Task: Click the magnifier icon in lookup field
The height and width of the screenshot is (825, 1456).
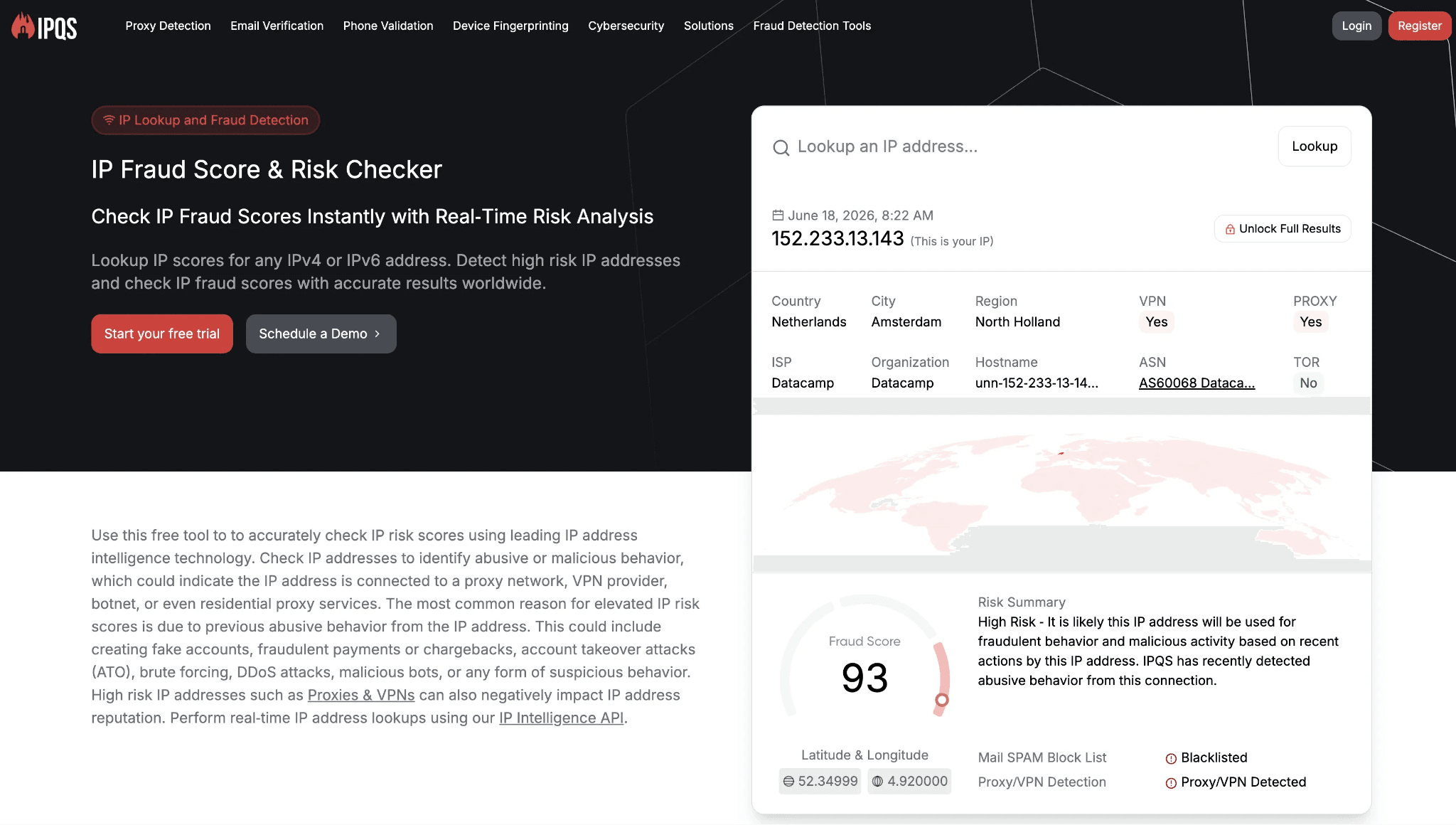Action: pyautogui.click(x=781, y=147)
